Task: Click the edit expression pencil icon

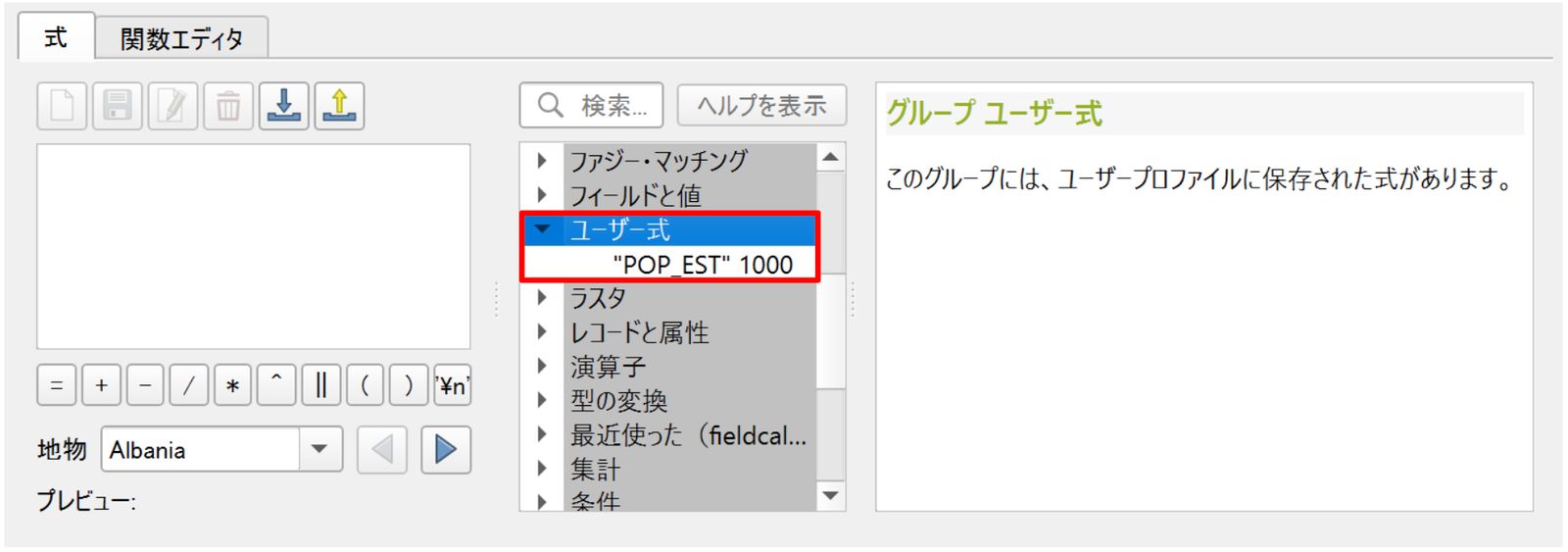Action: (x=172, y=106)
